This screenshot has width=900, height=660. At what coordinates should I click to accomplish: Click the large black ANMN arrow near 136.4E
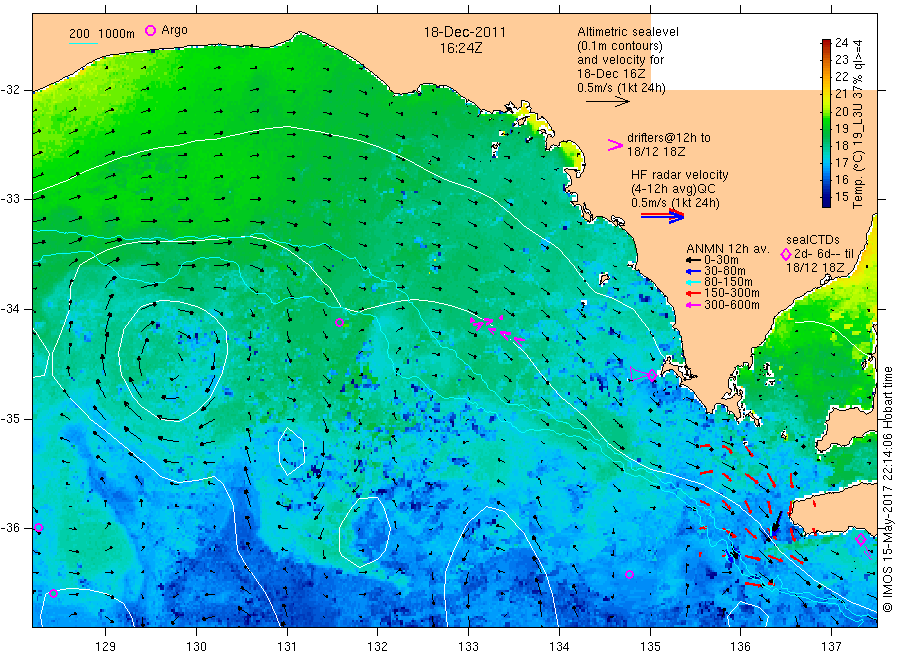pos(775,523)
